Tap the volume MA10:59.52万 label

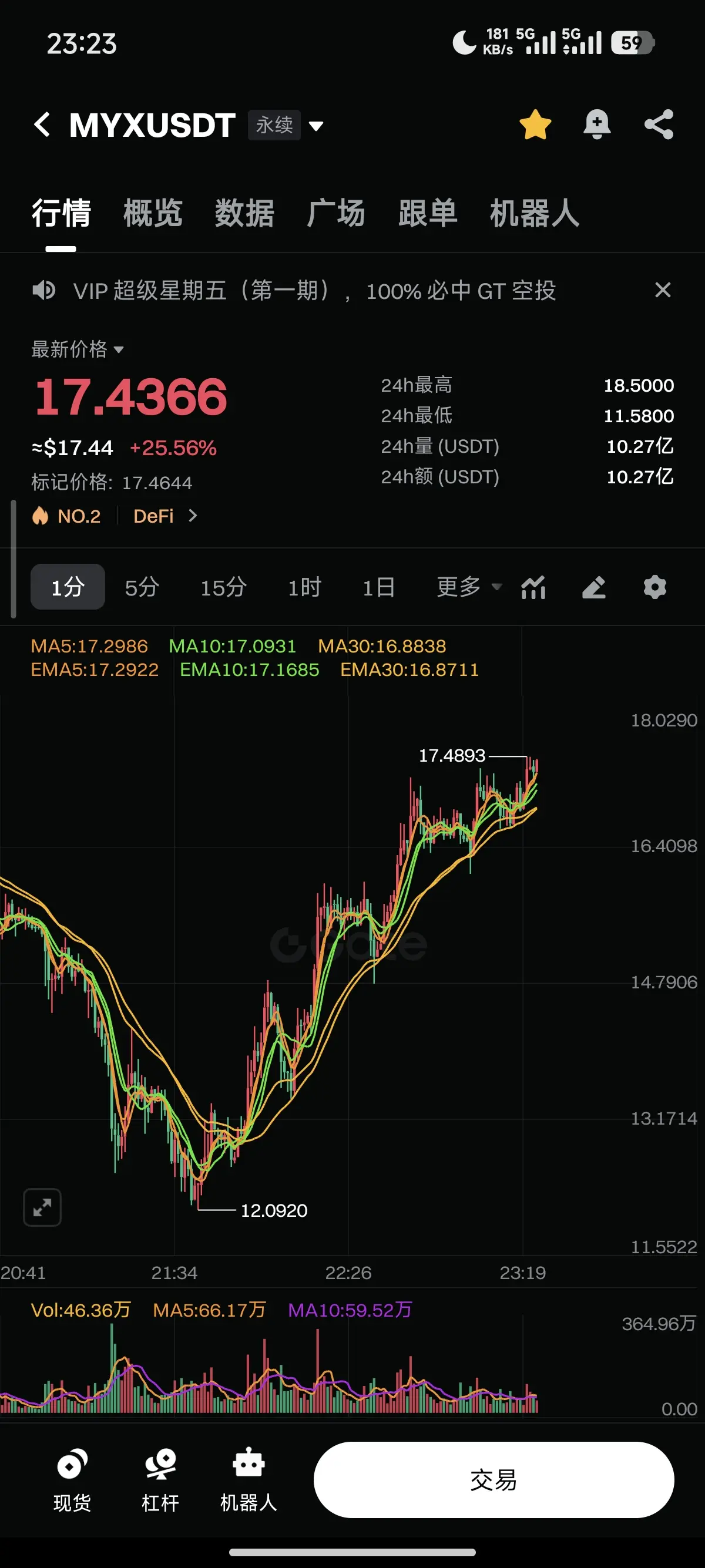click(350, 1310)
